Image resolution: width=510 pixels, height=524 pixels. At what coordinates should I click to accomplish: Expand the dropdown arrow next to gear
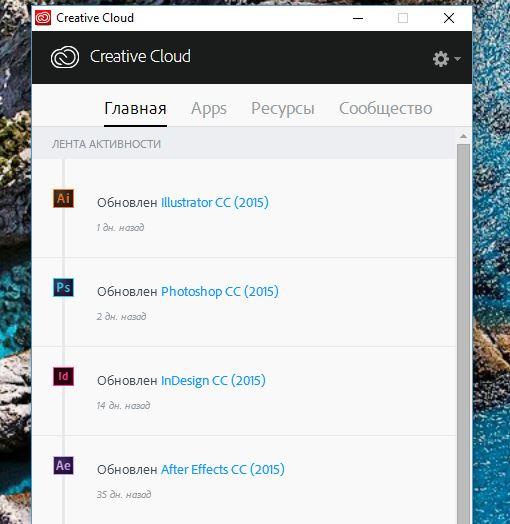tap(458, 59)
